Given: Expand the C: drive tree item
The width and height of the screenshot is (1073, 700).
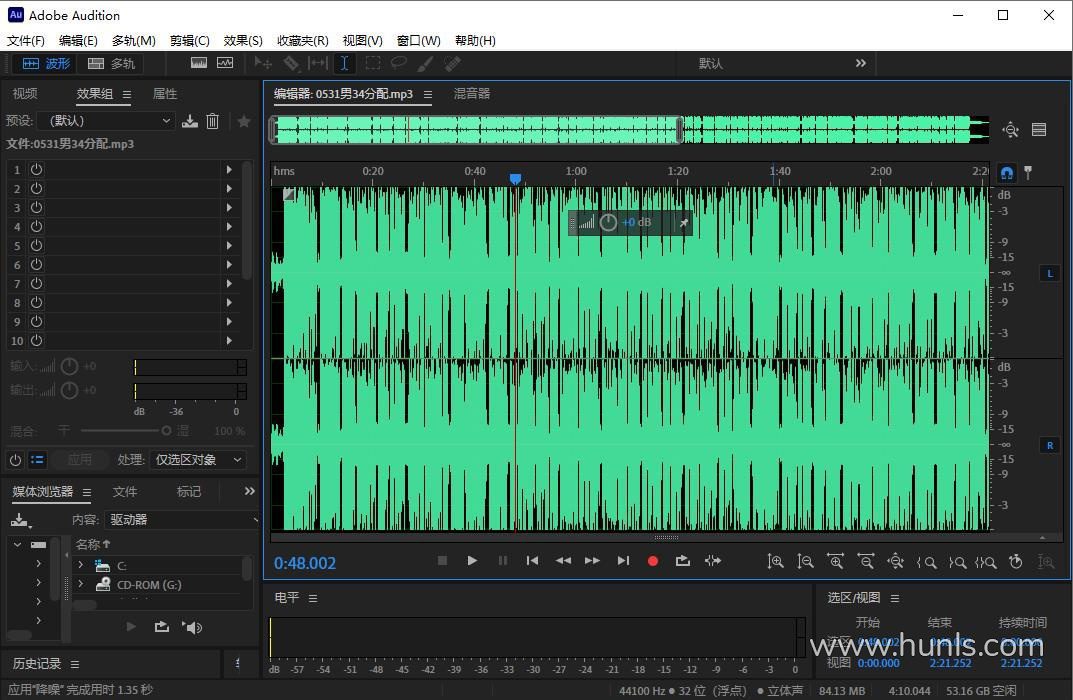Looking at the screenshot, I should pyautogui.click(x=80, y=565).
